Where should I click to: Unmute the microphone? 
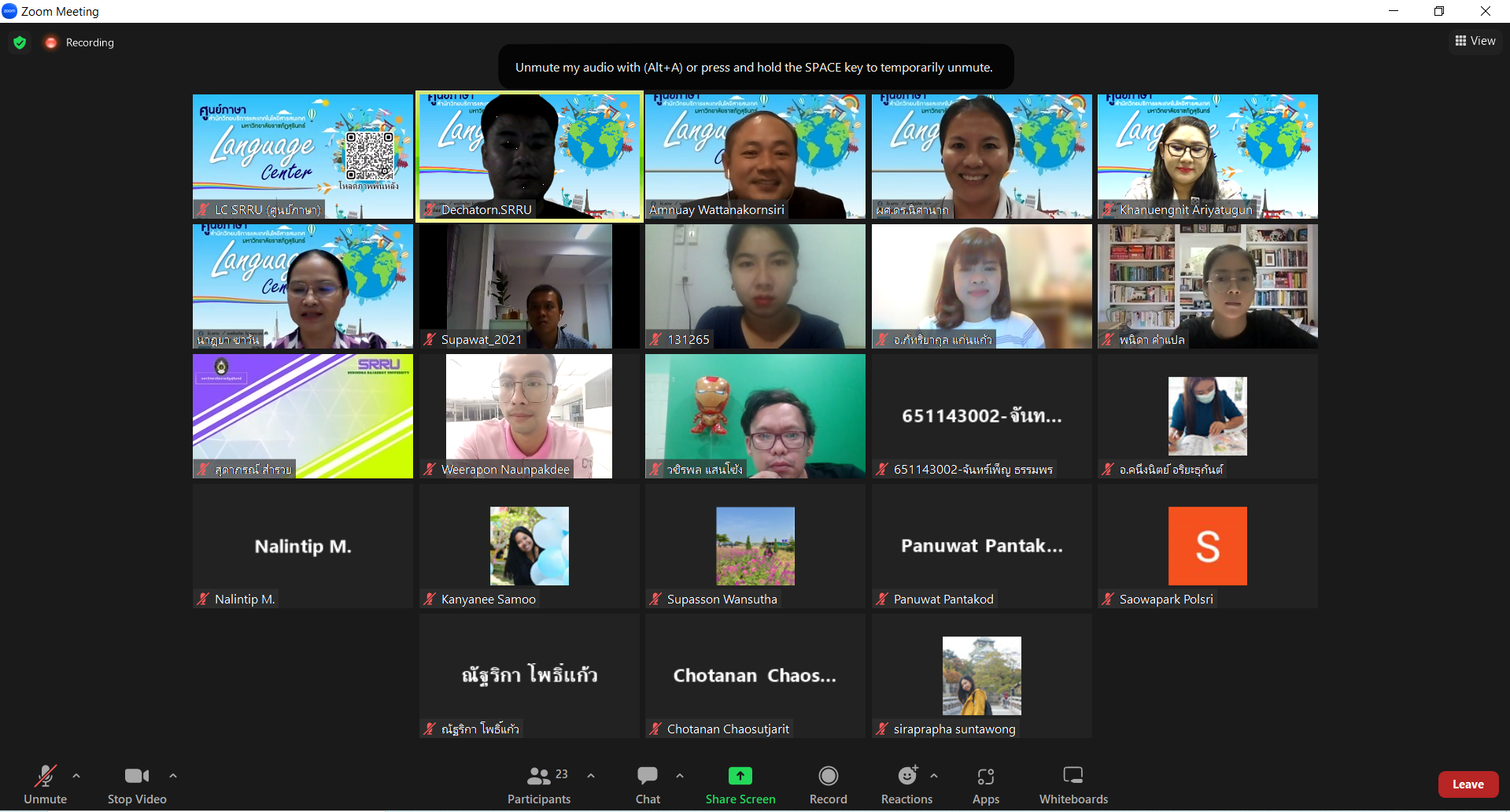click(45, 784)
